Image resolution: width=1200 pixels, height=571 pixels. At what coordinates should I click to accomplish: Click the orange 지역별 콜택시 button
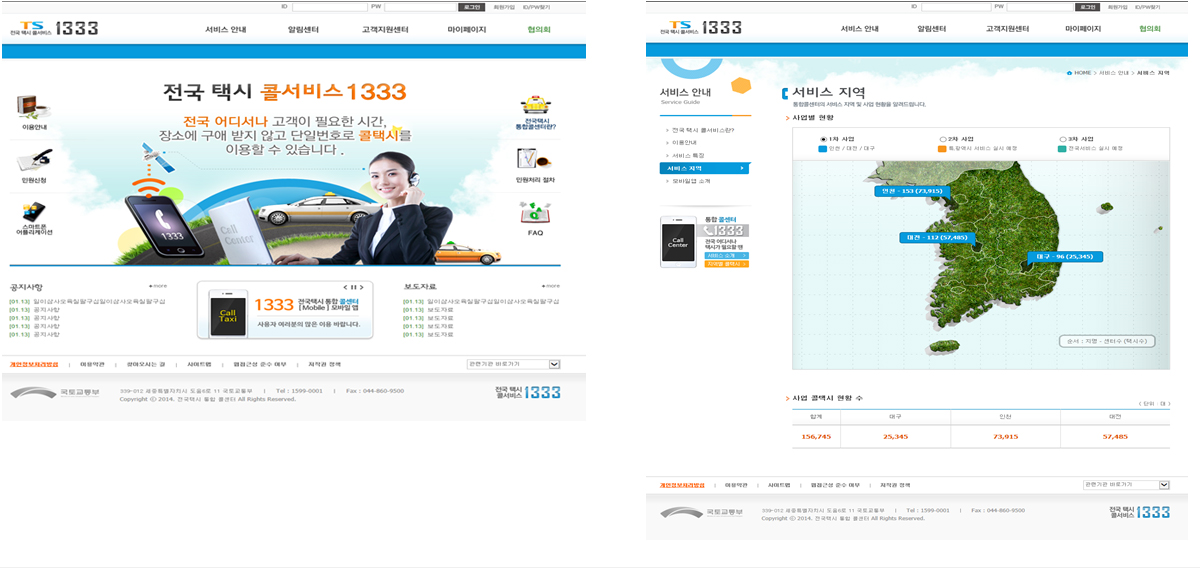pyautogui.click(x=727, y=264)
